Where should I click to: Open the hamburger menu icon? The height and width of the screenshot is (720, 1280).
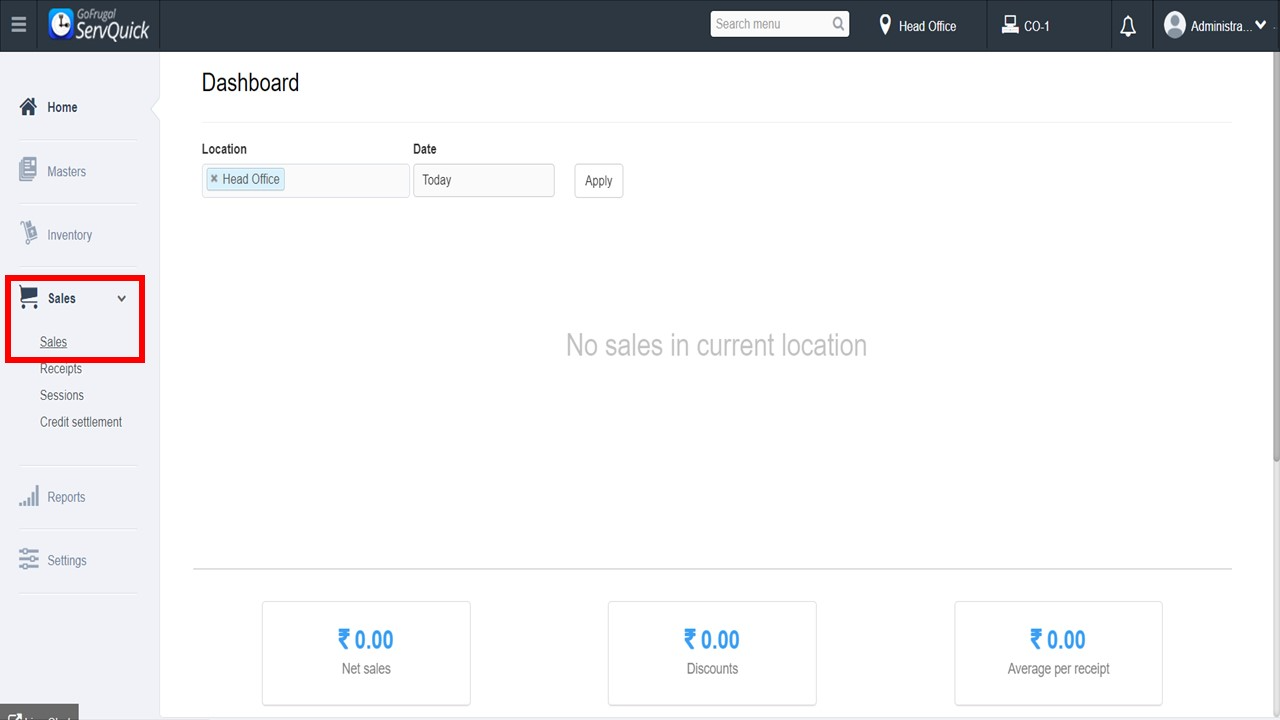coord(19,26)
